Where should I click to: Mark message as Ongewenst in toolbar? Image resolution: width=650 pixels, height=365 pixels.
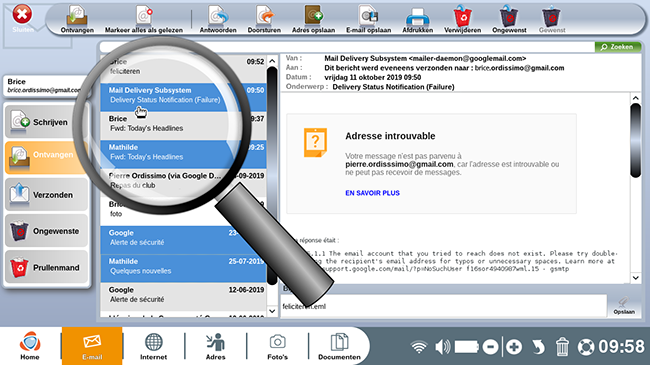(x=509, y=19)
